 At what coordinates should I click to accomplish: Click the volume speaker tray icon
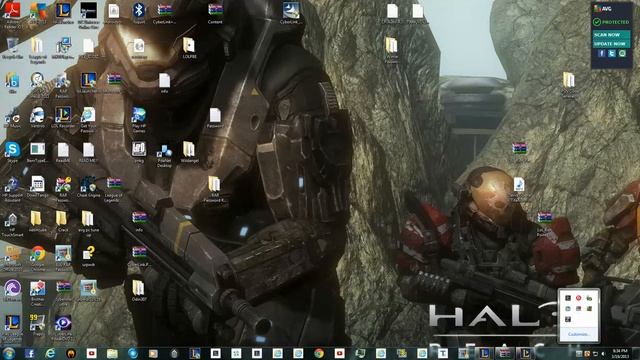604,354
